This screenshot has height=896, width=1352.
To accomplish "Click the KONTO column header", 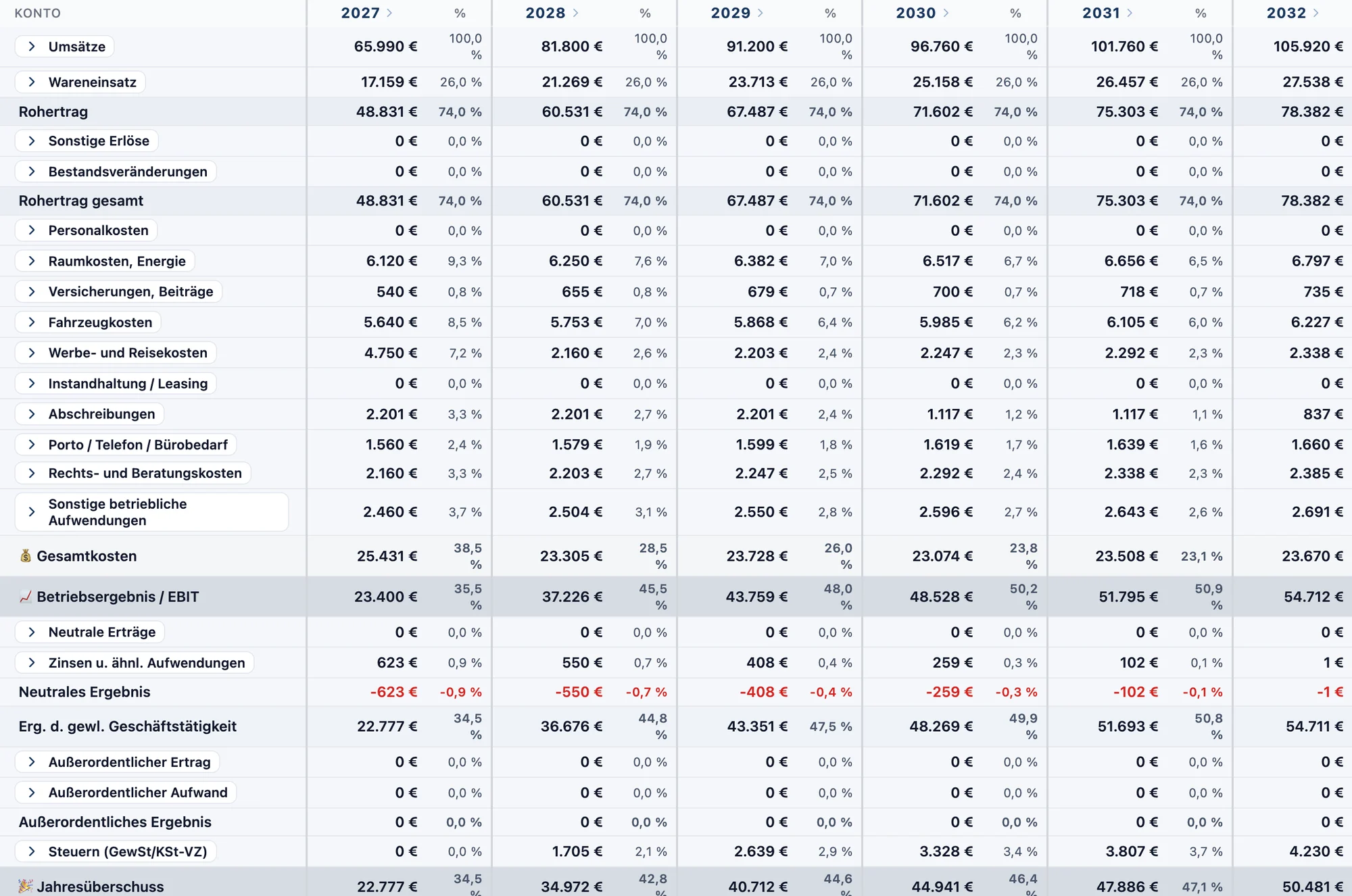I will (38, 13).
